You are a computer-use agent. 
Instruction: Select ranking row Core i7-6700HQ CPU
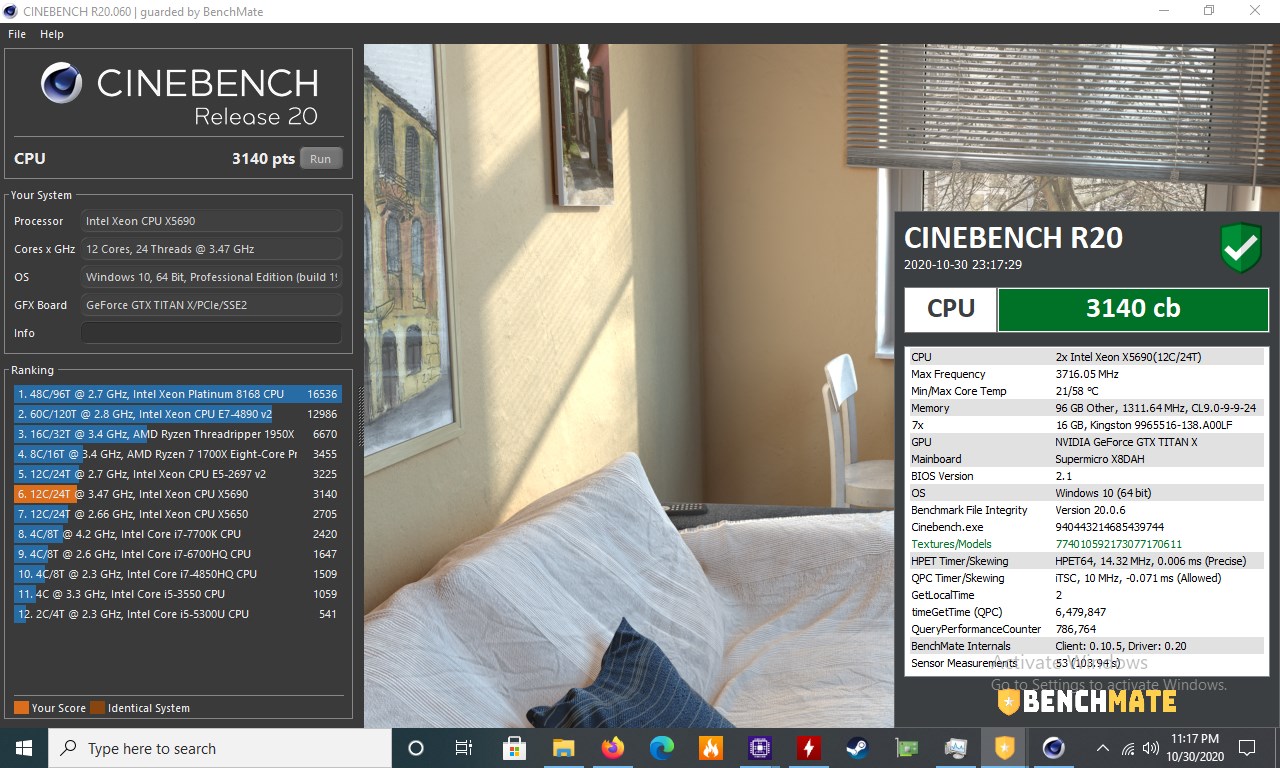click(177, 554)
